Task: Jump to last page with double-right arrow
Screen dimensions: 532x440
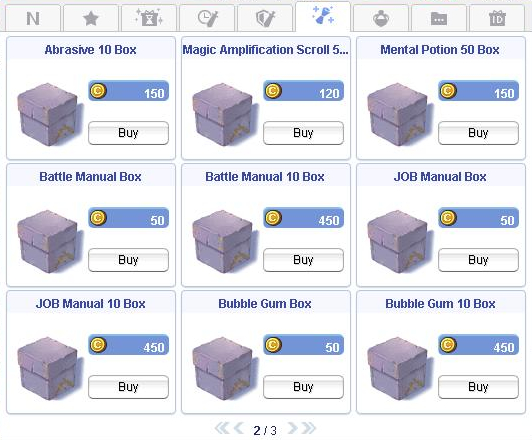Action: (309, 428)
